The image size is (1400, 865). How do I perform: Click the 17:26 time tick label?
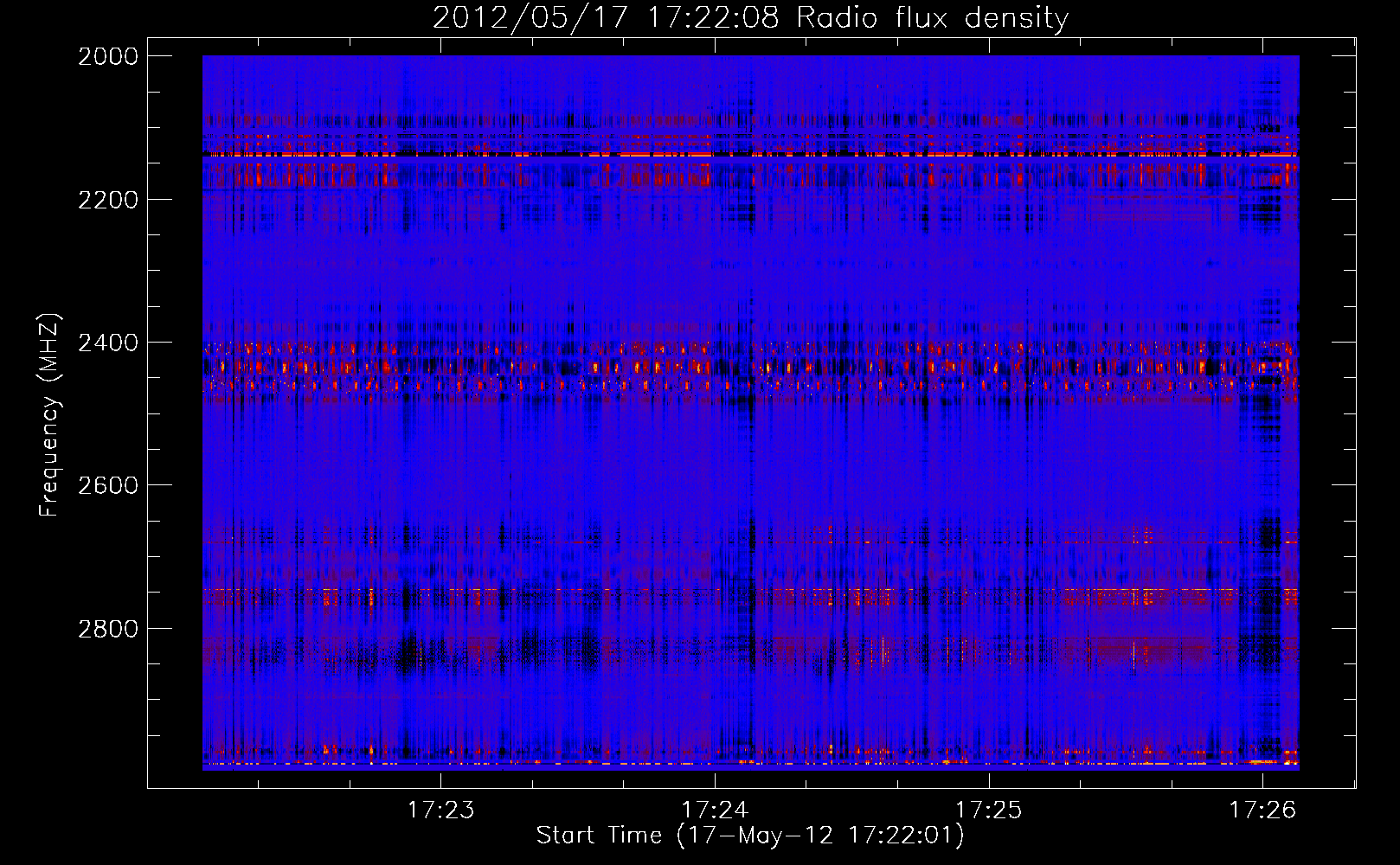tap(1262, 811)
